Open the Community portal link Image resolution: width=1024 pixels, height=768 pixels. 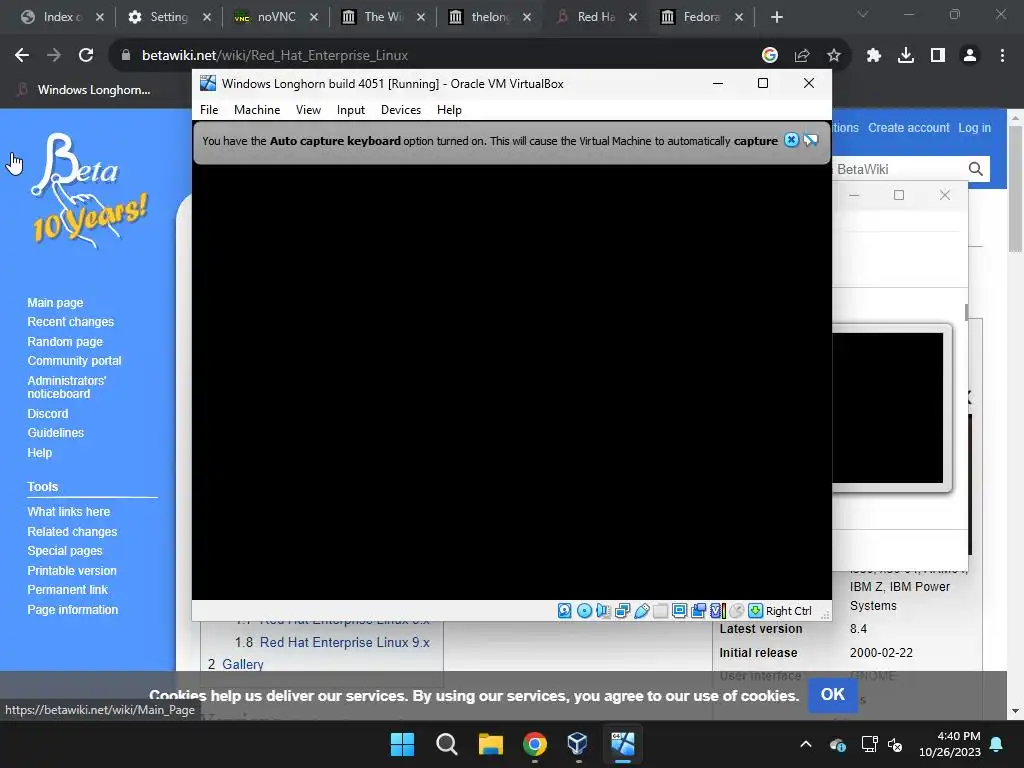(x=74, y=360)
